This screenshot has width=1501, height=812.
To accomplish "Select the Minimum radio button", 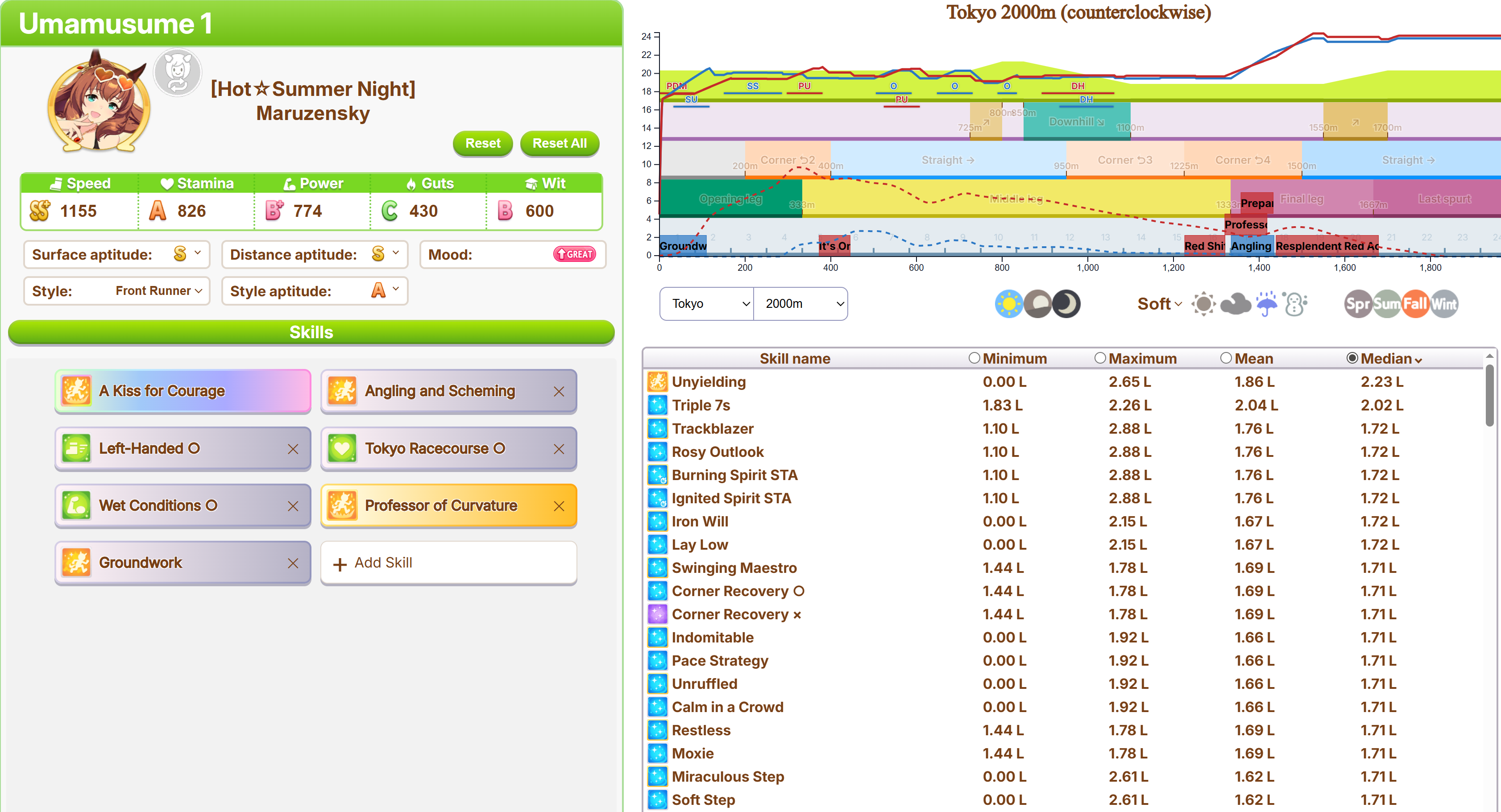I will (974, 358).
